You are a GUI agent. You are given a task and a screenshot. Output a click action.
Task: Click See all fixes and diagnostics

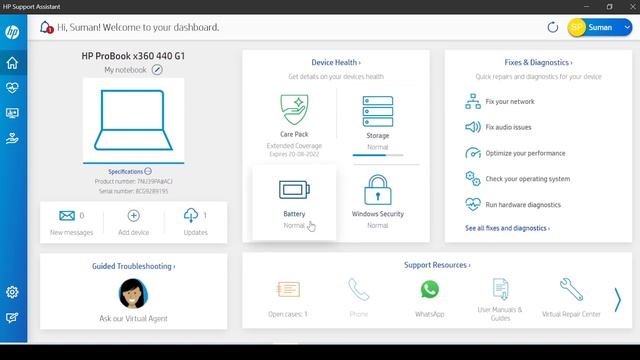coord(507,228)
